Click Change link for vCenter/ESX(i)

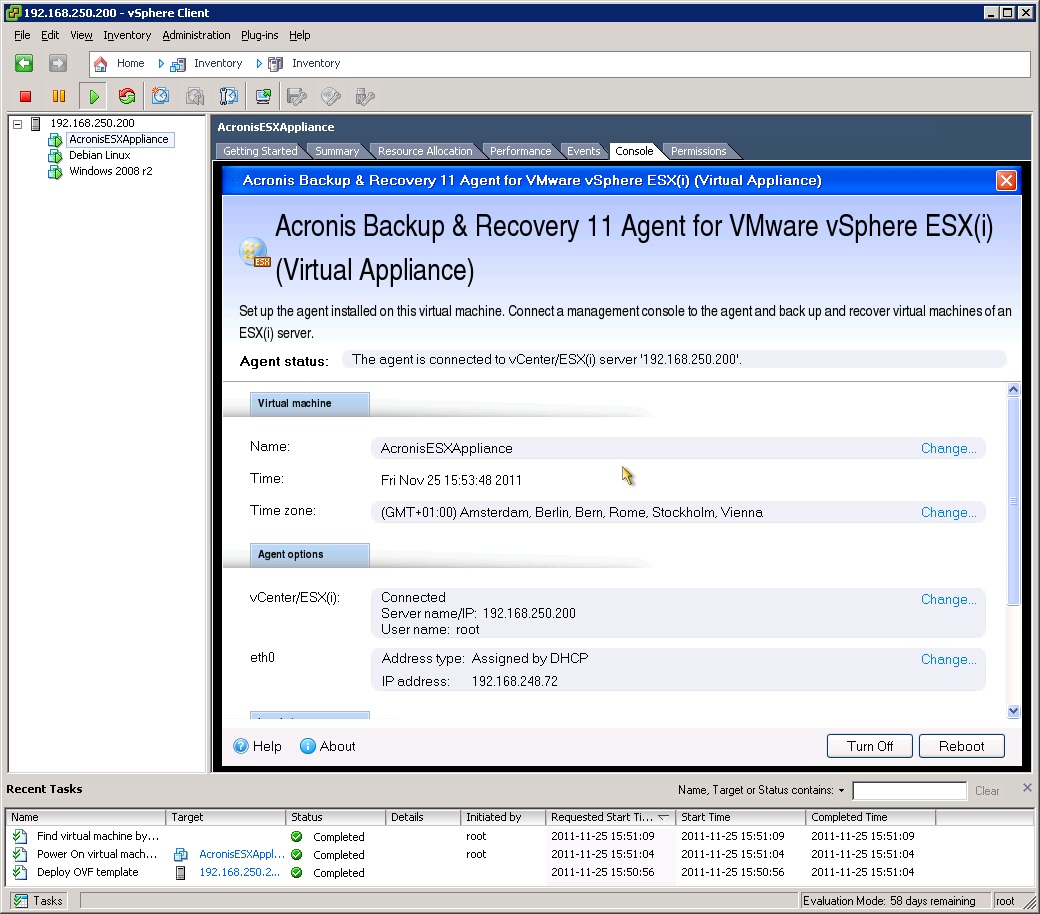pos(948,600)
